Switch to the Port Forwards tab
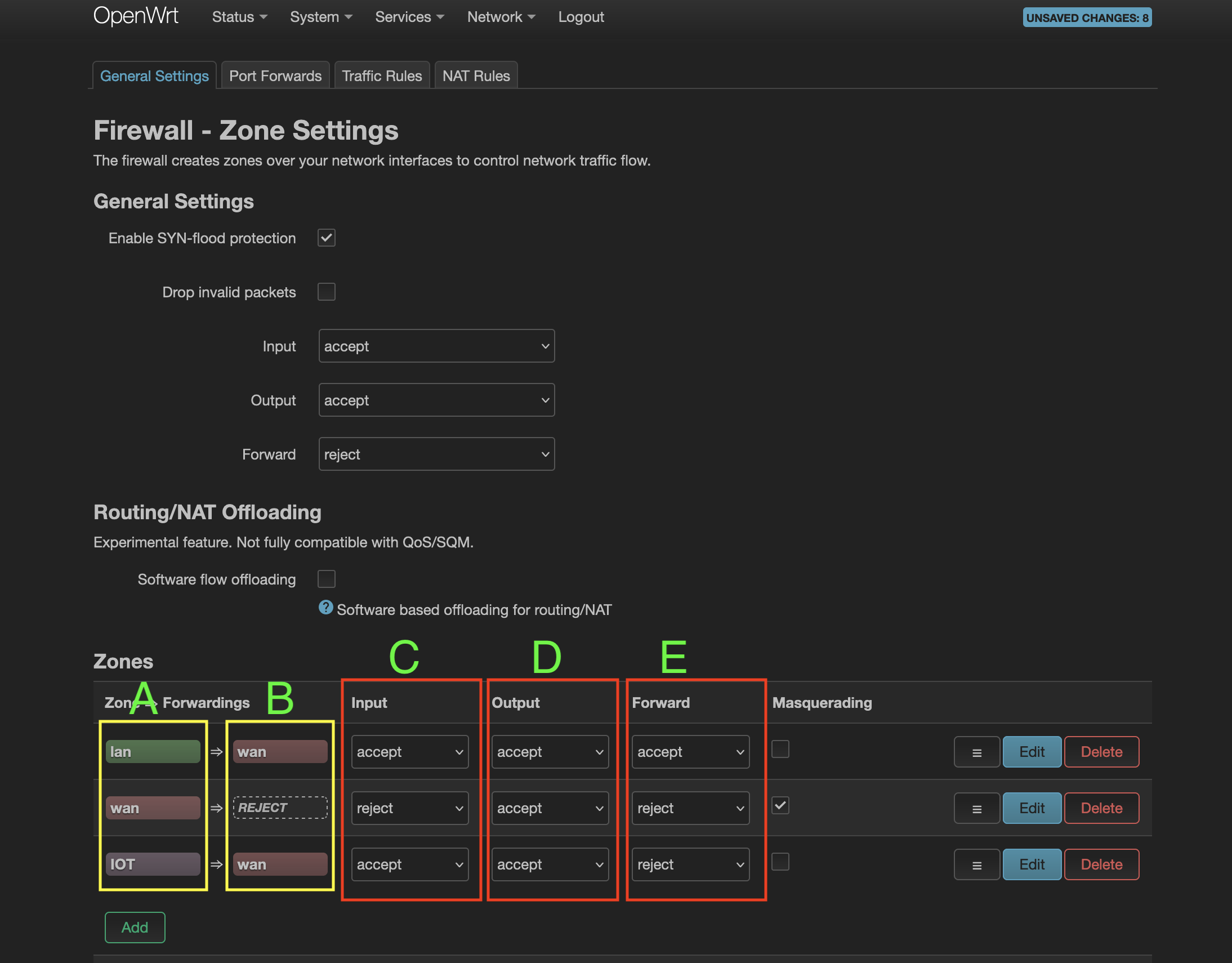Screen dimensions: 1232x963 (x=275, y=75)
